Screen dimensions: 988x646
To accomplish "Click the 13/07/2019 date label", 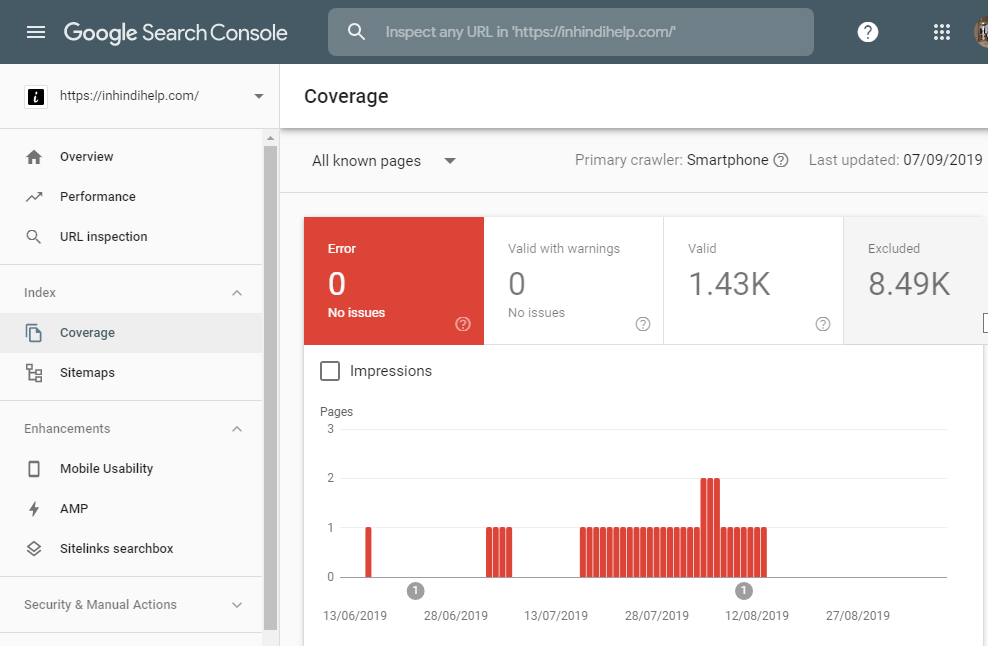I will (x=556, y=616).
